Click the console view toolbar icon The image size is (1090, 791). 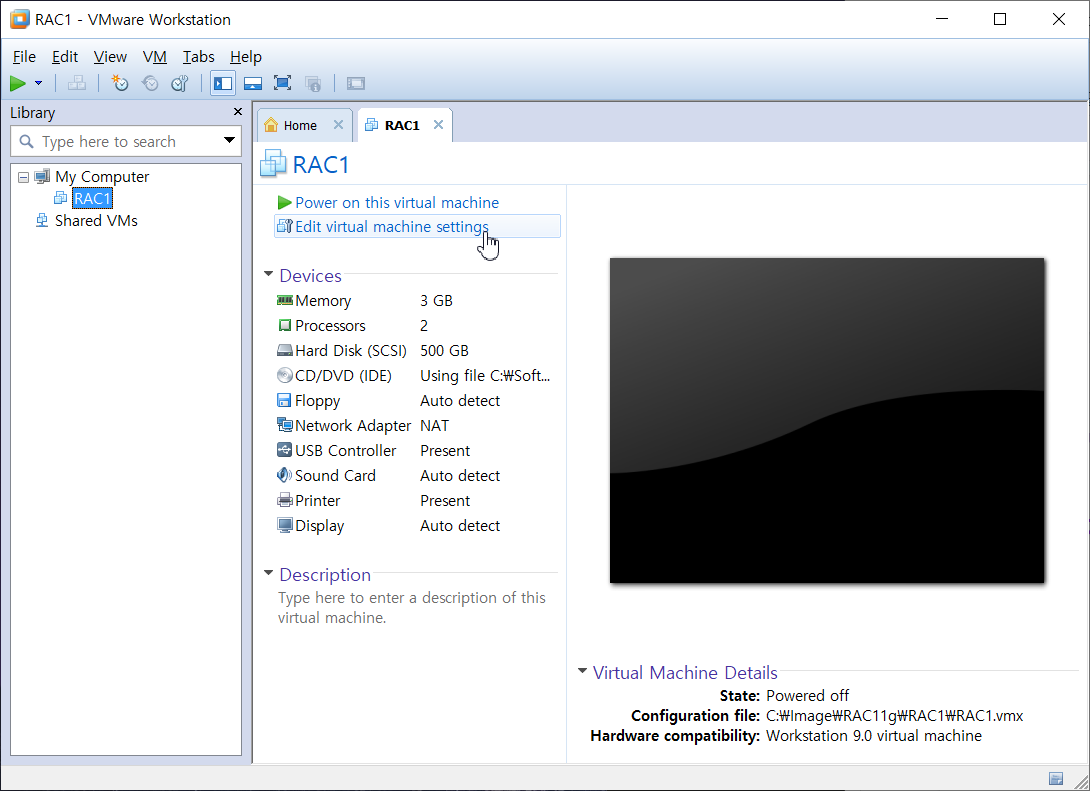point(356,84)
